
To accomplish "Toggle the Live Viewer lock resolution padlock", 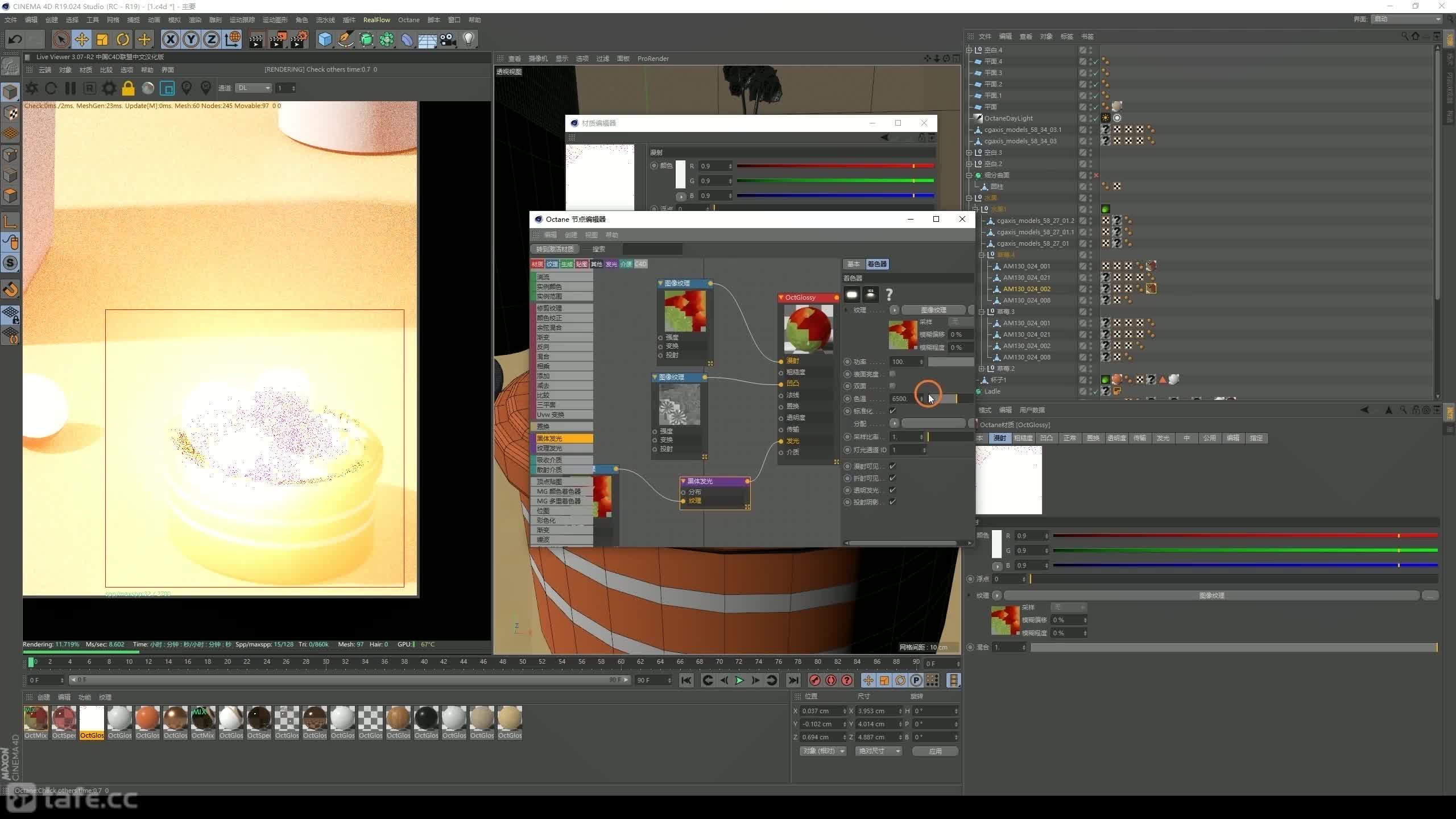I will (x=129, y=88).
